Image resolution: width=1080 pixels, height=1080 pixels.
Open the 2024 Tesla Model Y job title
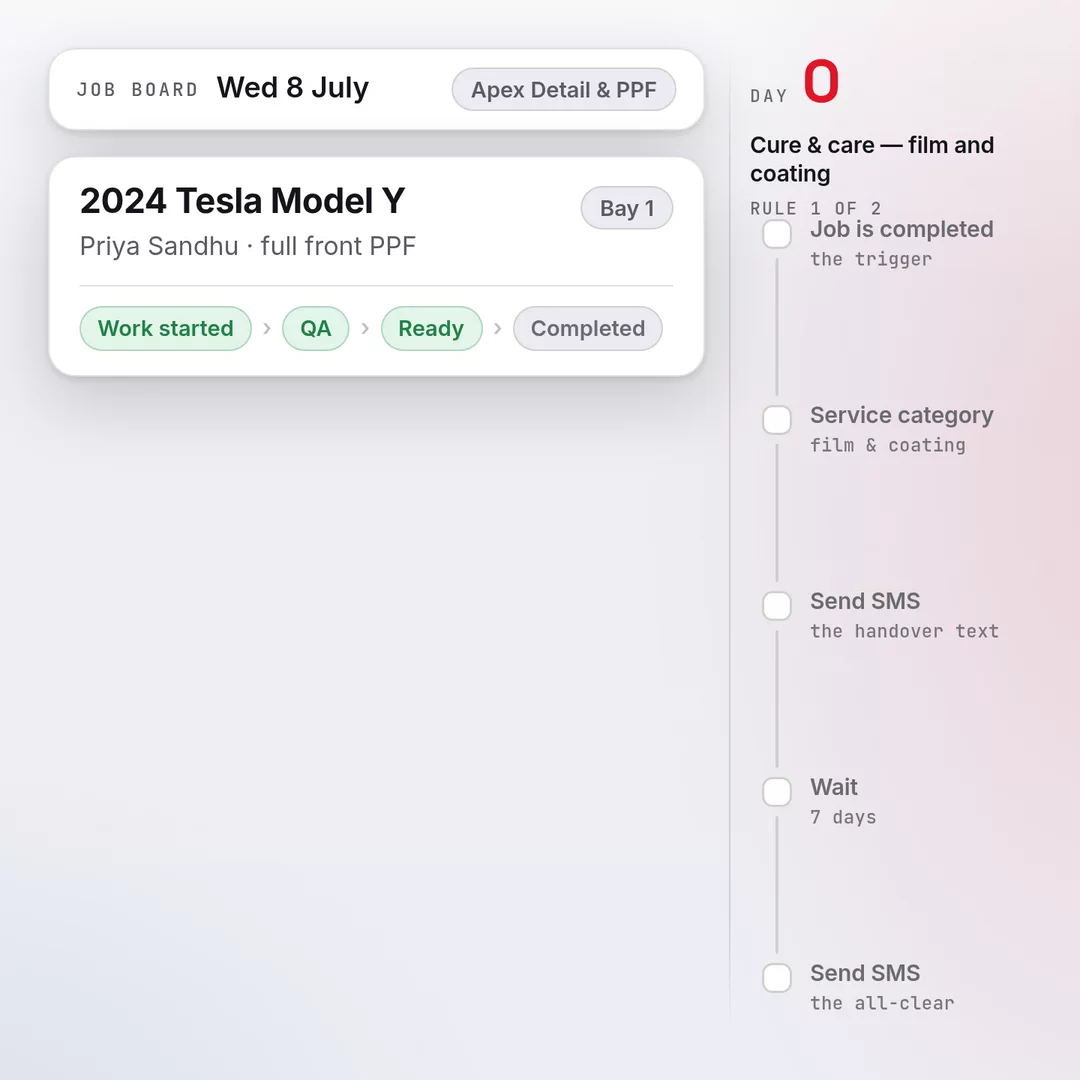[242, 201]
